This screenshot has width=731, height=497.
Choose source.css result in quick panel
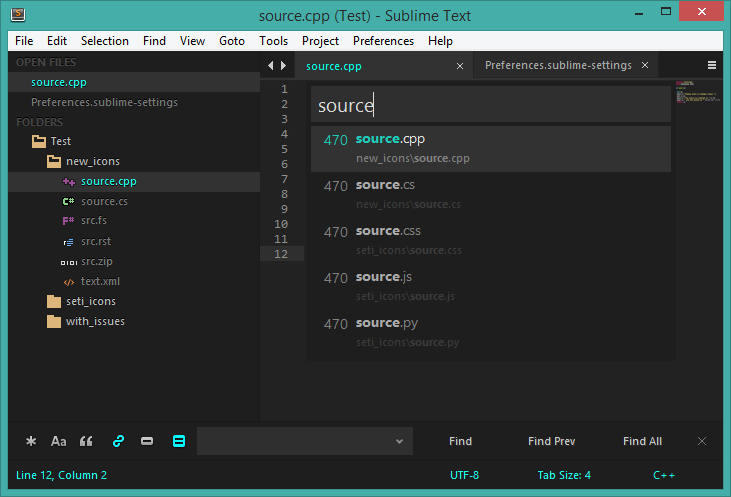point(491,241)
